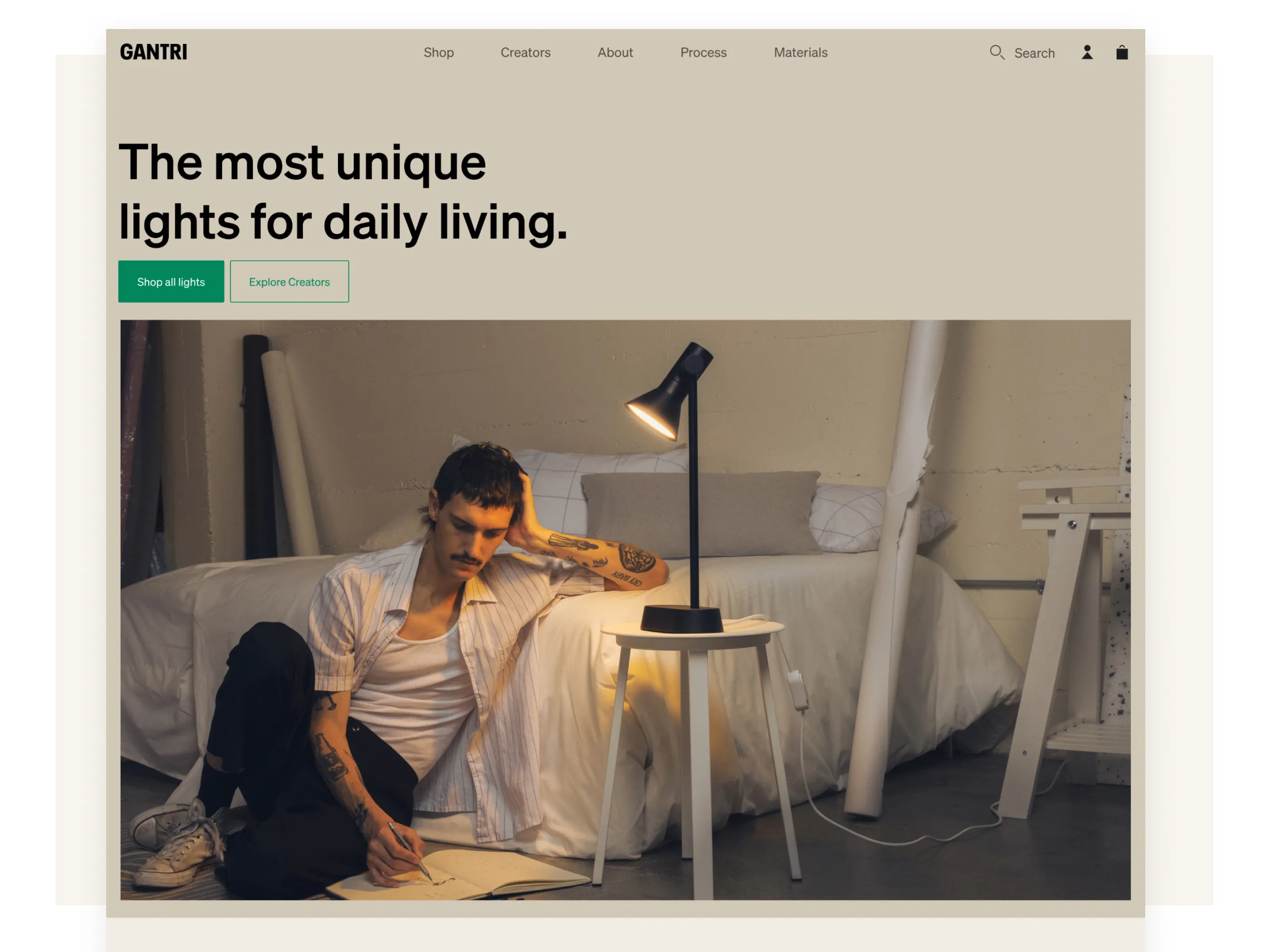Open the user account icon
This screenshot has width=1270, height=952.
pos(1087,52)
